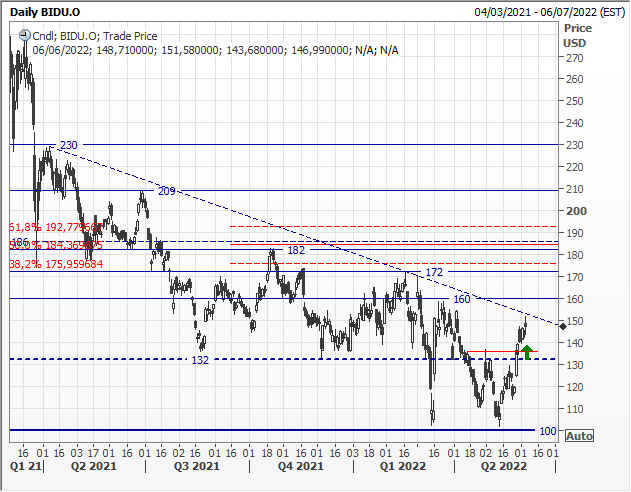Click the green up arrow marker
The width and height of the screenshot is (631, 492).
pyautogui.click(x=527, y=352)
